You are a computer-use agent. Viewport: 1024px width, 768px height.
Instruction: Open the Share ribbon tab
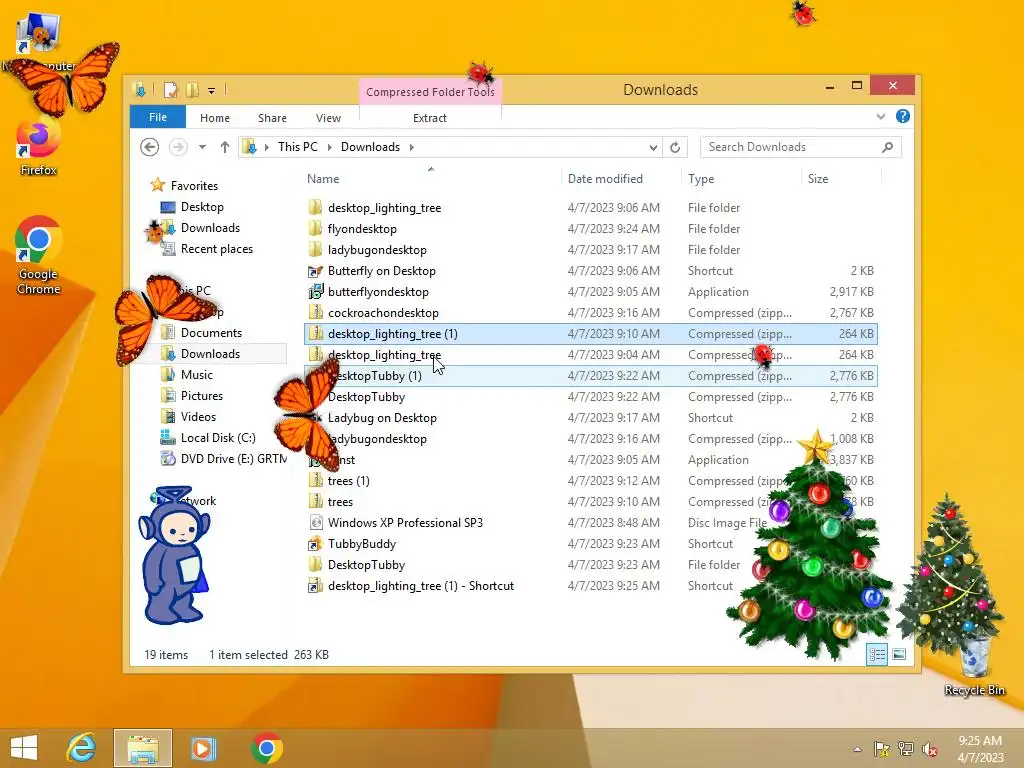pyautogui.click(x=272, y=118)
